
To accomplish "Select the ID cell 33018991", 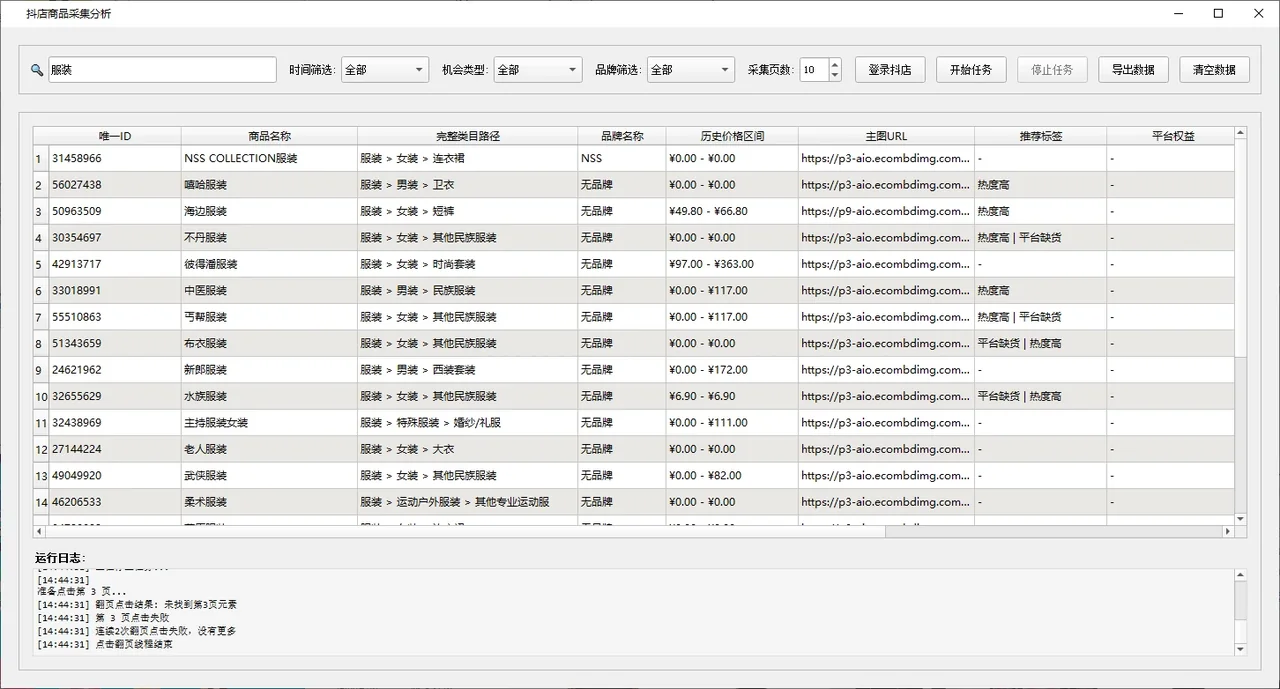I will (115, 290).
